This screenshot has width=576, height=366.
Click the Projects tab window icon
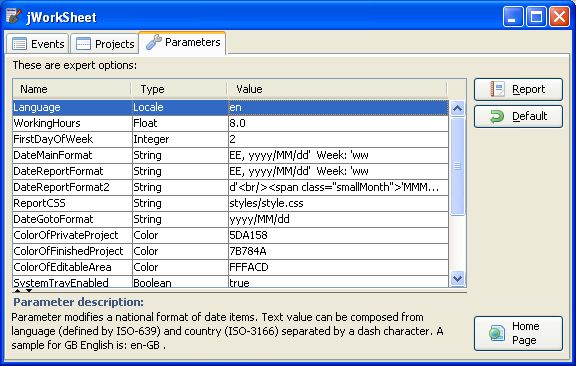[83, 44]
